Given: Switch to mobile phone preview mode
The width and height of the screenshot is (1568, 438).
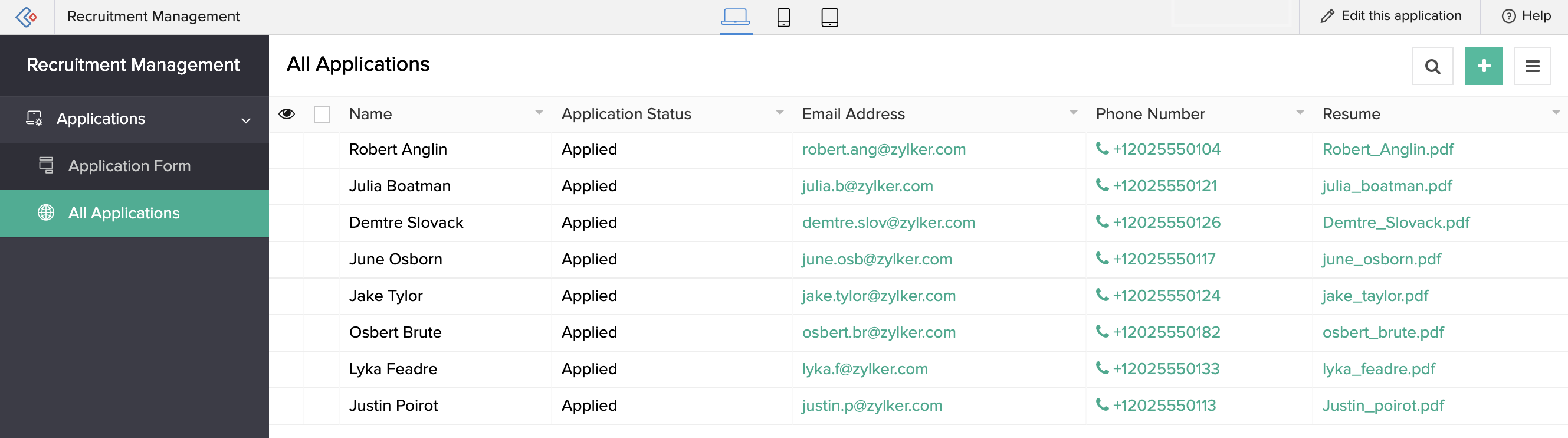Looking at the screenshot, I should tap(783, 17).
